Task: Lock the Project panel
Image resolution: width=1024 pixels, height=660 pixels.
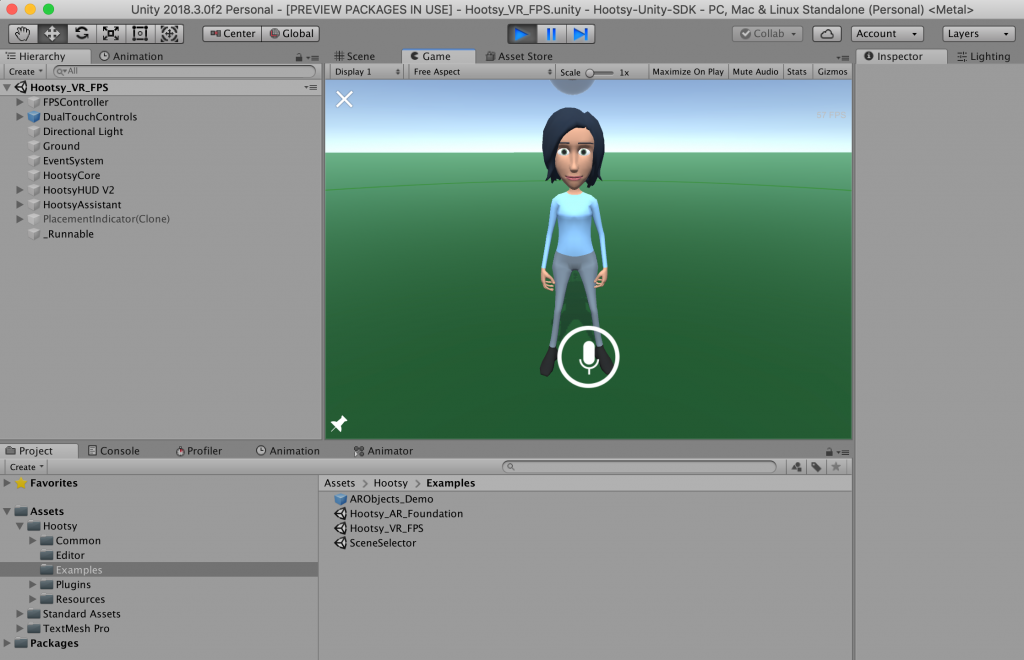Action: (829, 452)
